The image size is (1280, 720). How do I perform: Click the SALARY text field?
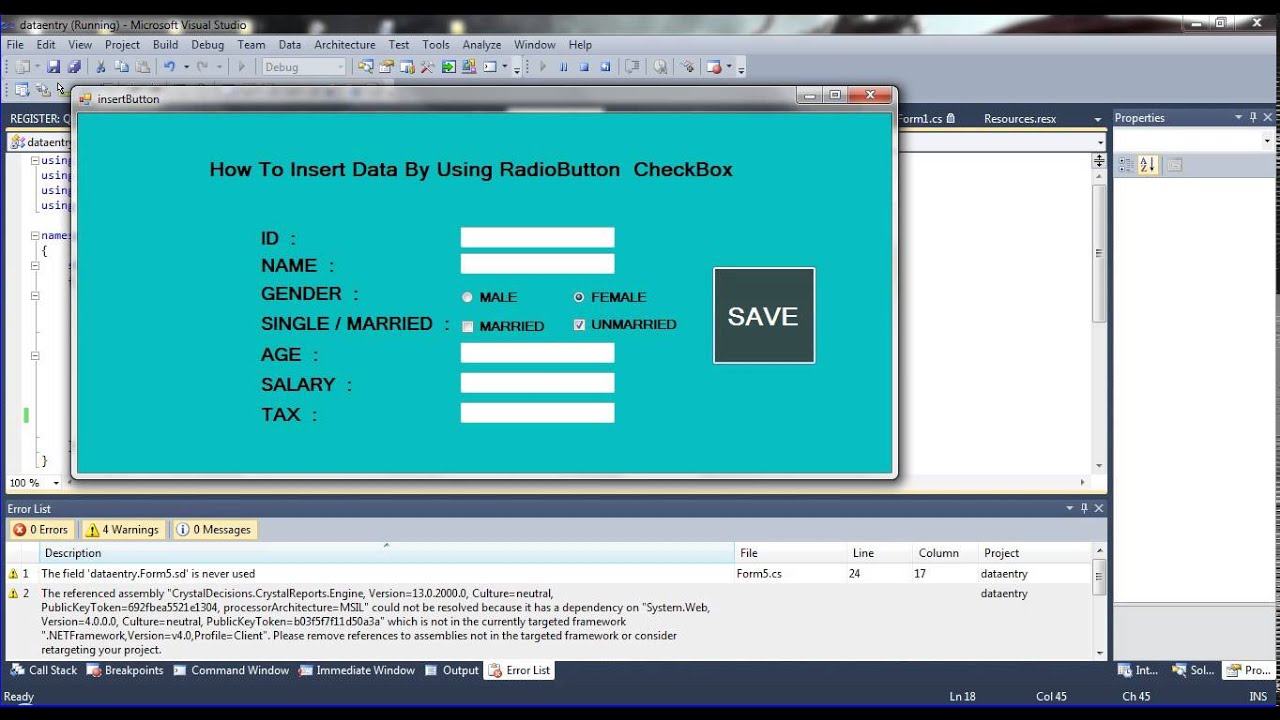[537, 383]
